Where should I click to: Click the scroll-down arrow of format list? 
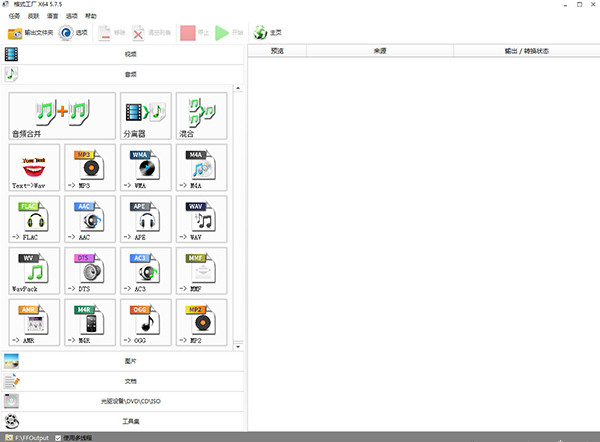pyautogui.click(x=239, y=345)
